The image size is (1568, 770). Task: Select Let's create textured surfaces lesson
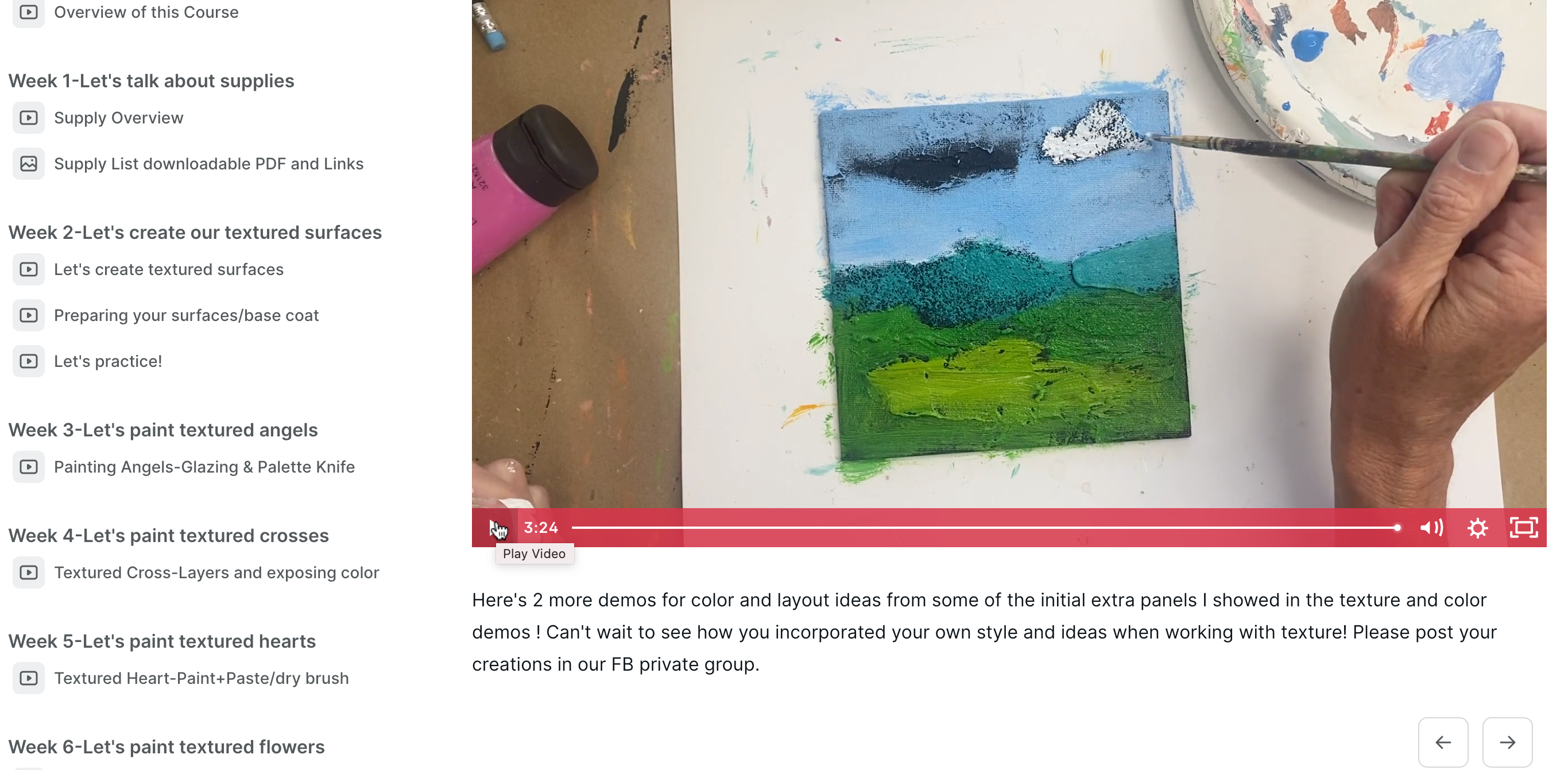pos(169,269)
